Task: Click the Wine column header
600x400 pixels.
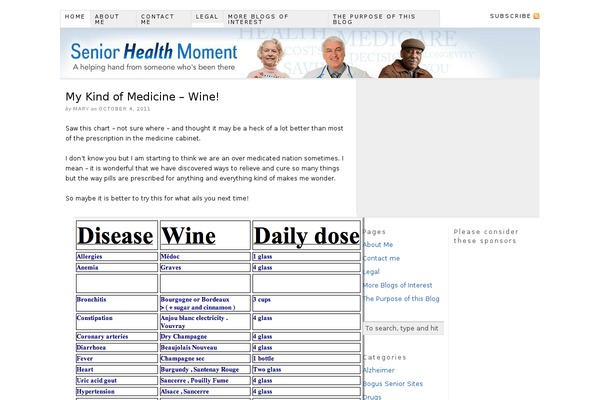Action: pyautogui.click(x=205, y=235)
